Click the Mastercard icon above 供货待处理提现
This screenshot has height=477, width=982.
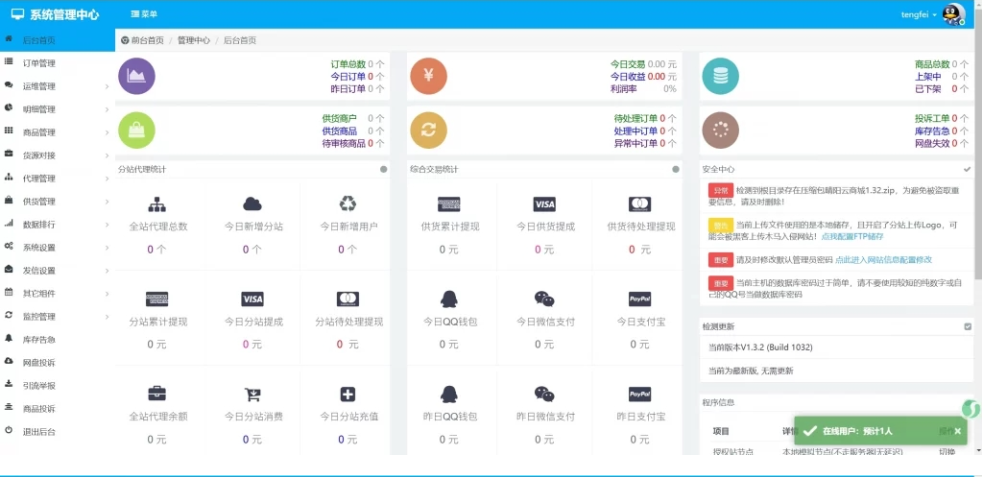pos(639,204)
